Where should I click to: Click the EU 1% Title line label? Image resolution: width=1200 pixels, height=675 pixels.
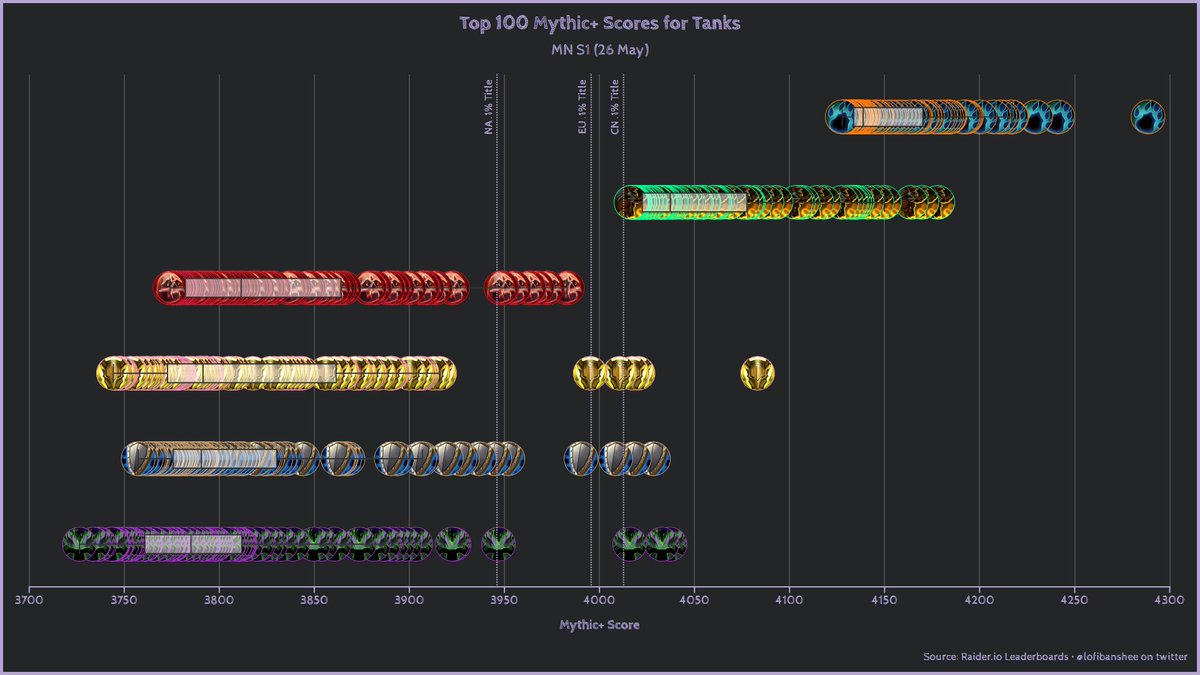click(x=583, y=107)
